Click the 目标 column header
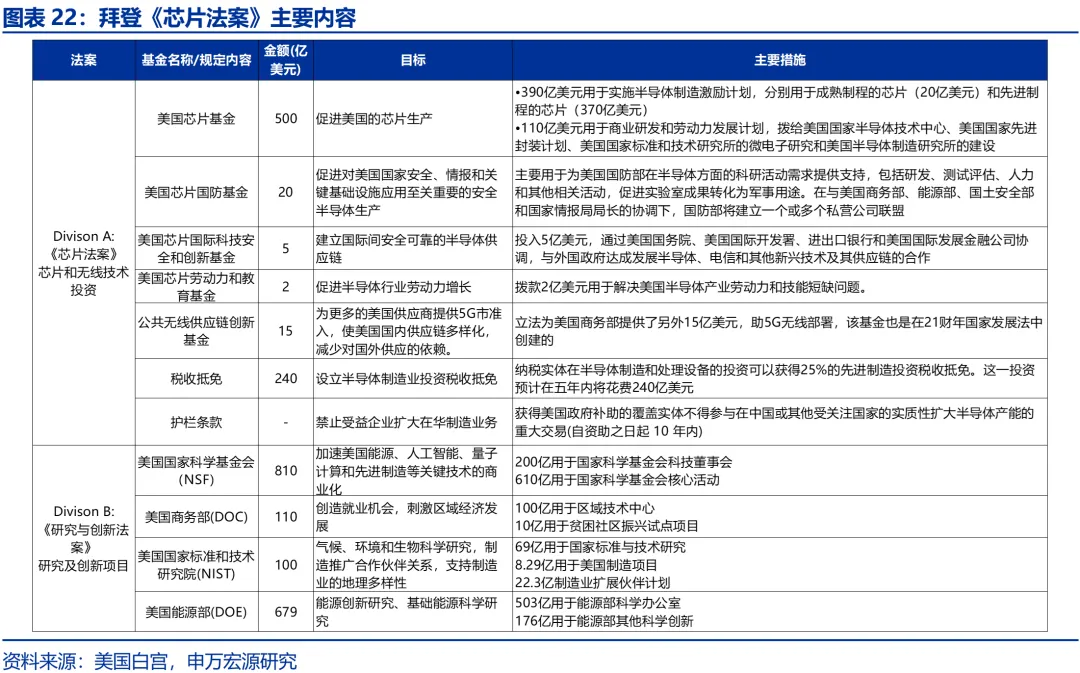Screen dimensions: 1080x673 412,60
